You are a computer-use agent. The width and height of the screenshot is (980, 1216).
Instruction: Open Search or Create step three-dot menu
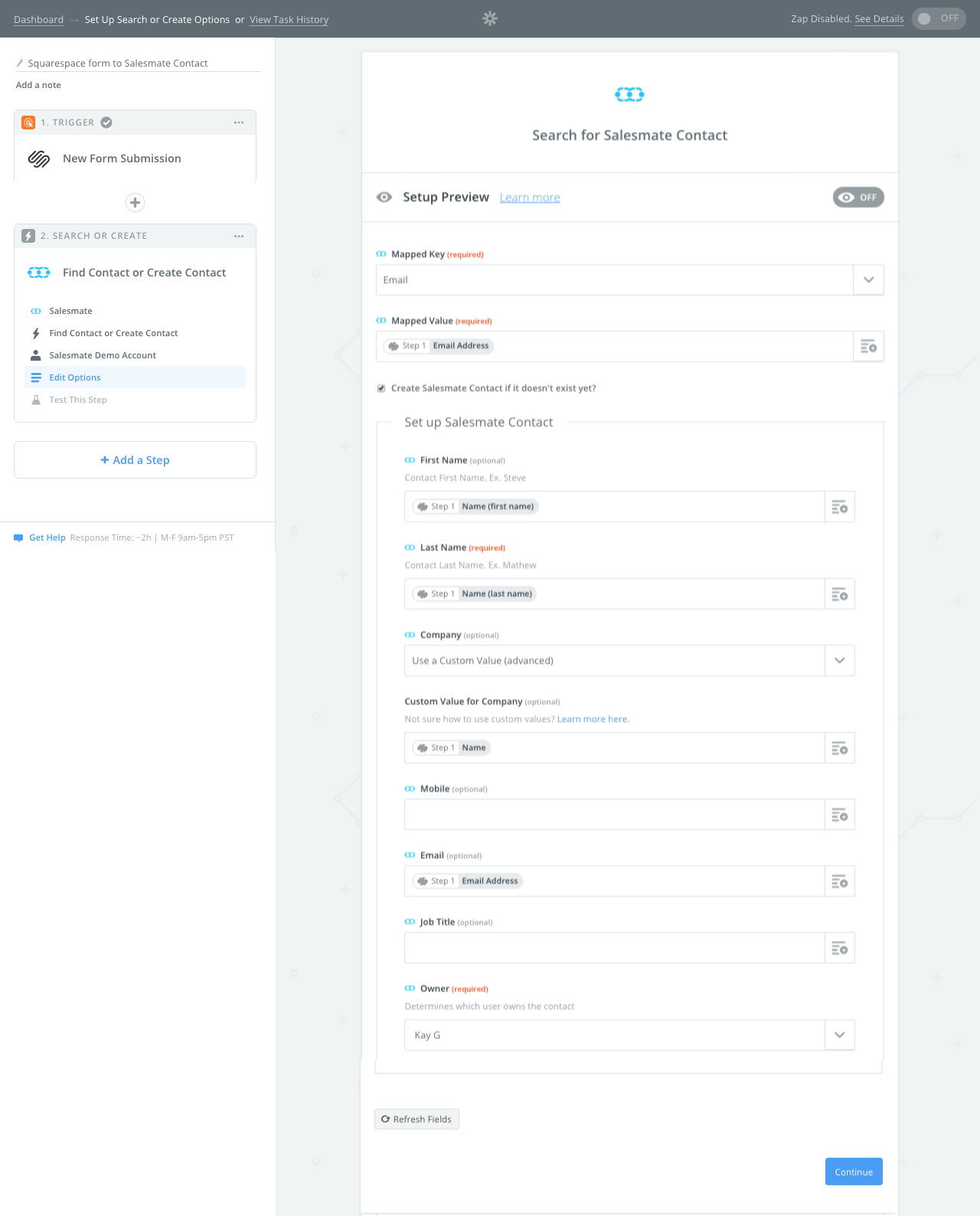tap(239, 236)
